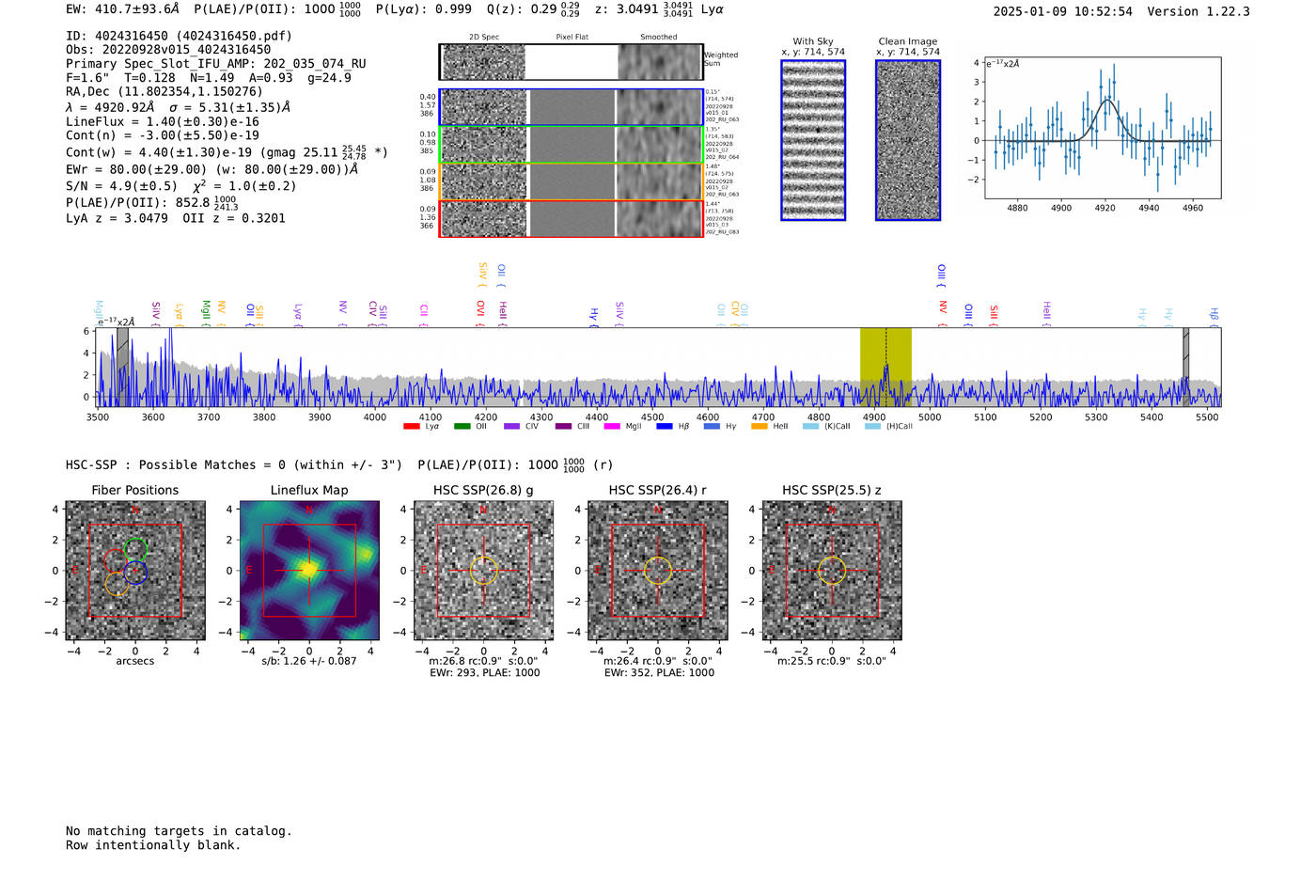Click the dark purple CIII legend swatch
The height and width of the screenshot is (896, 1316).
pos(563,427)
